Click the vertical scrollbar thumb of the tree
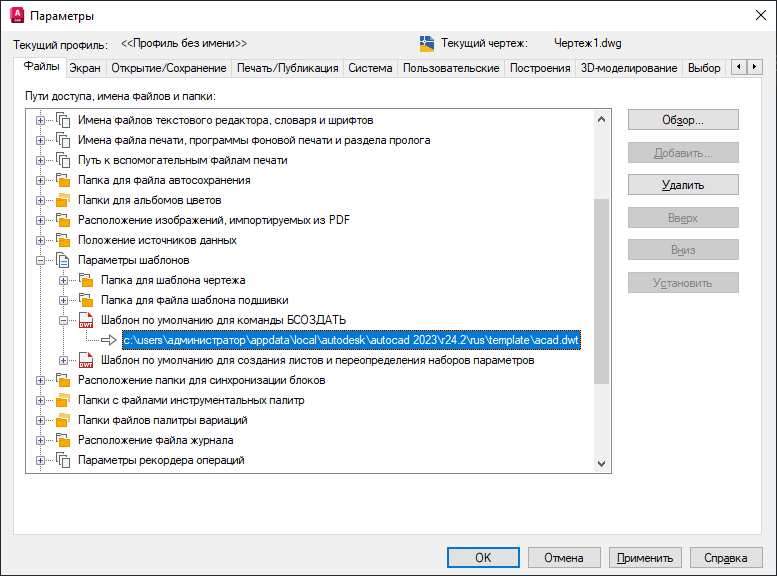The height and width of the screenshot is (576, 777). pyautogui.click(x=602, y=291)
